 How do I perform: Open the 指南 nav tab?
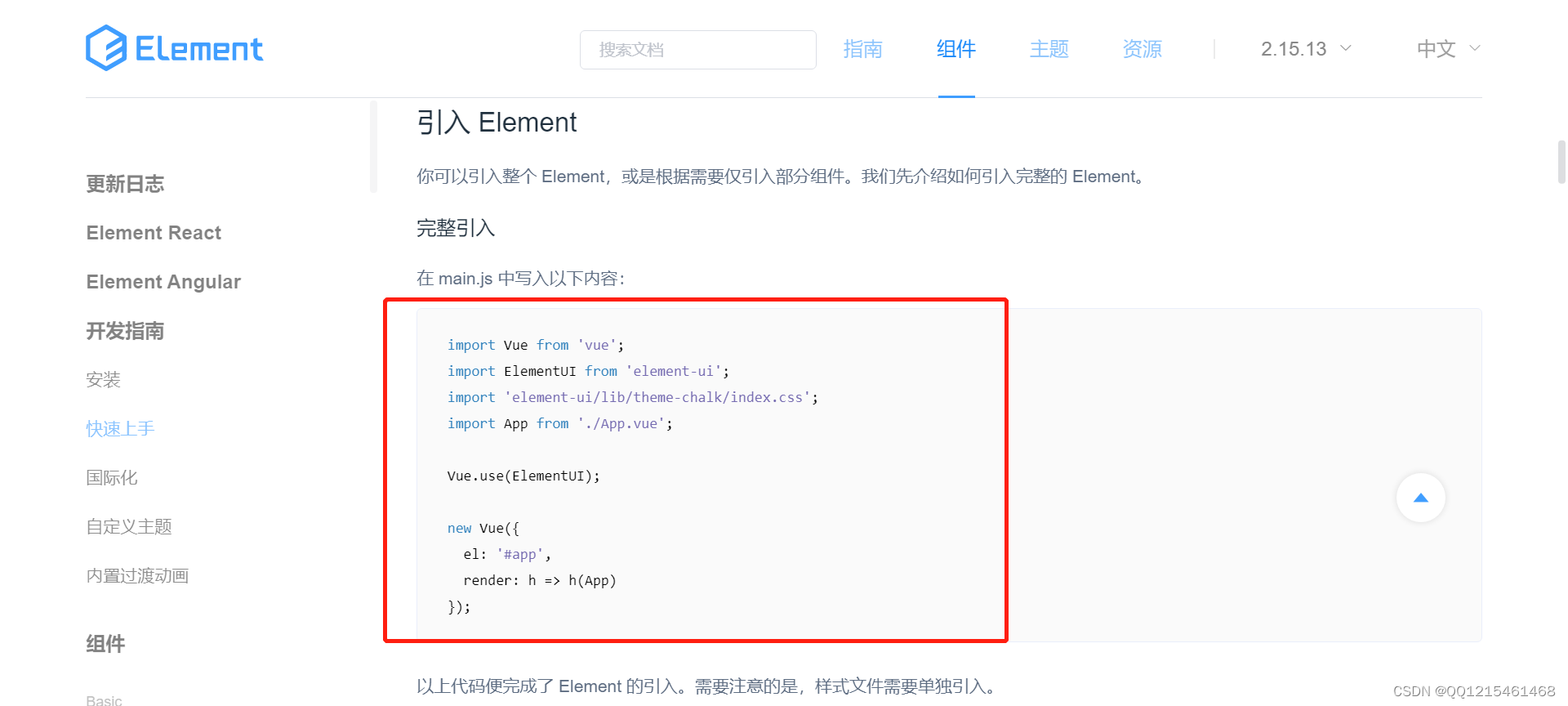pos(863,49)
